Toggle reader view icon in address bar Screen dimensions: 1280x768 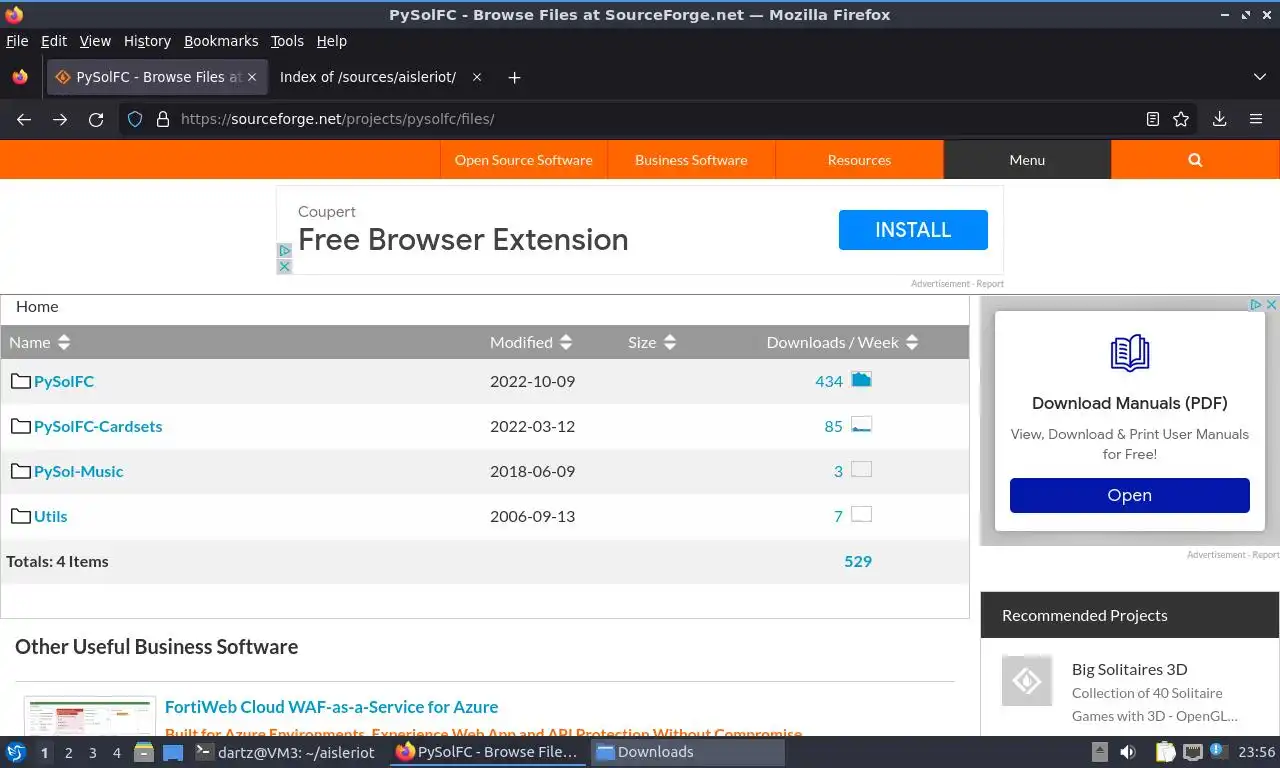click(x=1153, y=119)
